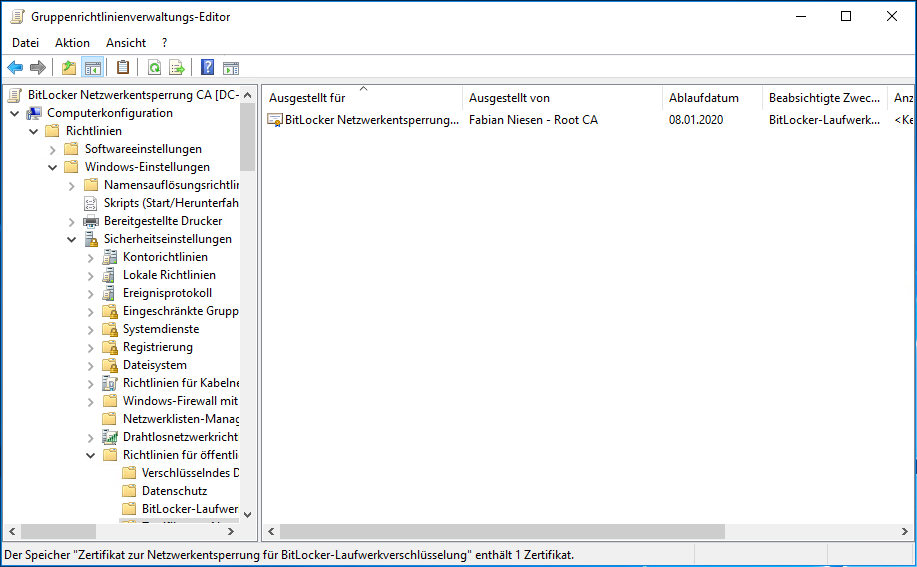The image size is (917, 567).
Task: Click the tree pane vertical scrollbar thumb
Action: click(247, 137)
